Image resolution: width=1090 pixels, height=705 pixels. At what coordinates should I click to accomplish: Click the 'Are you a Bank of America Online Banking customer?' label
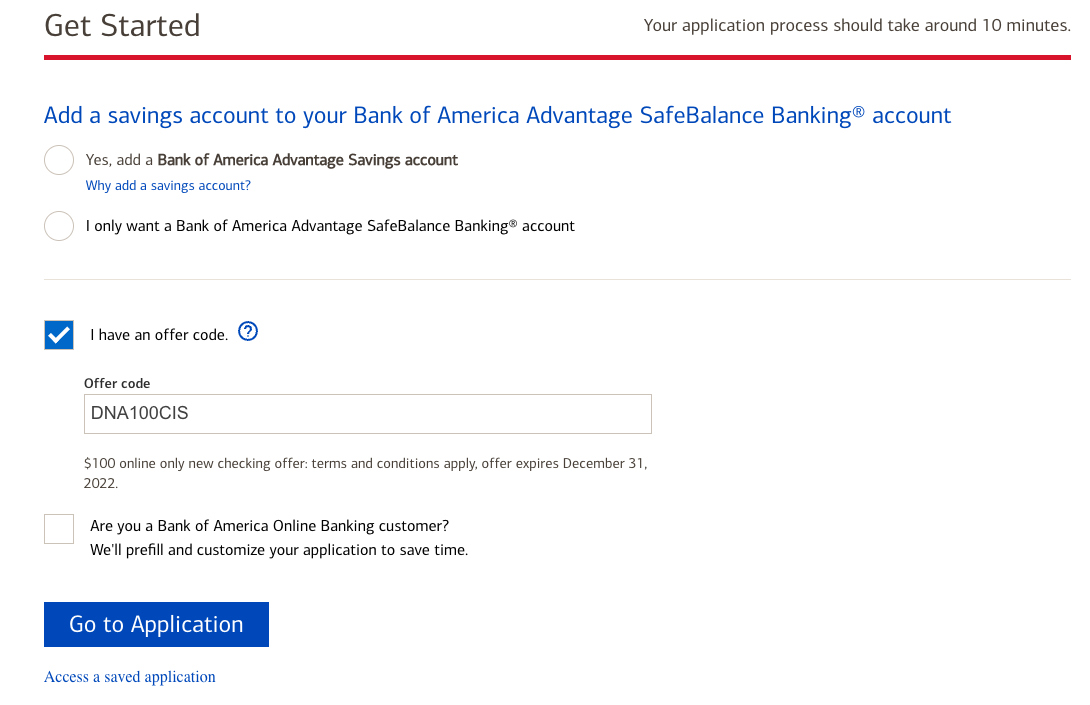pyautogui.click(x=269, y=526)
